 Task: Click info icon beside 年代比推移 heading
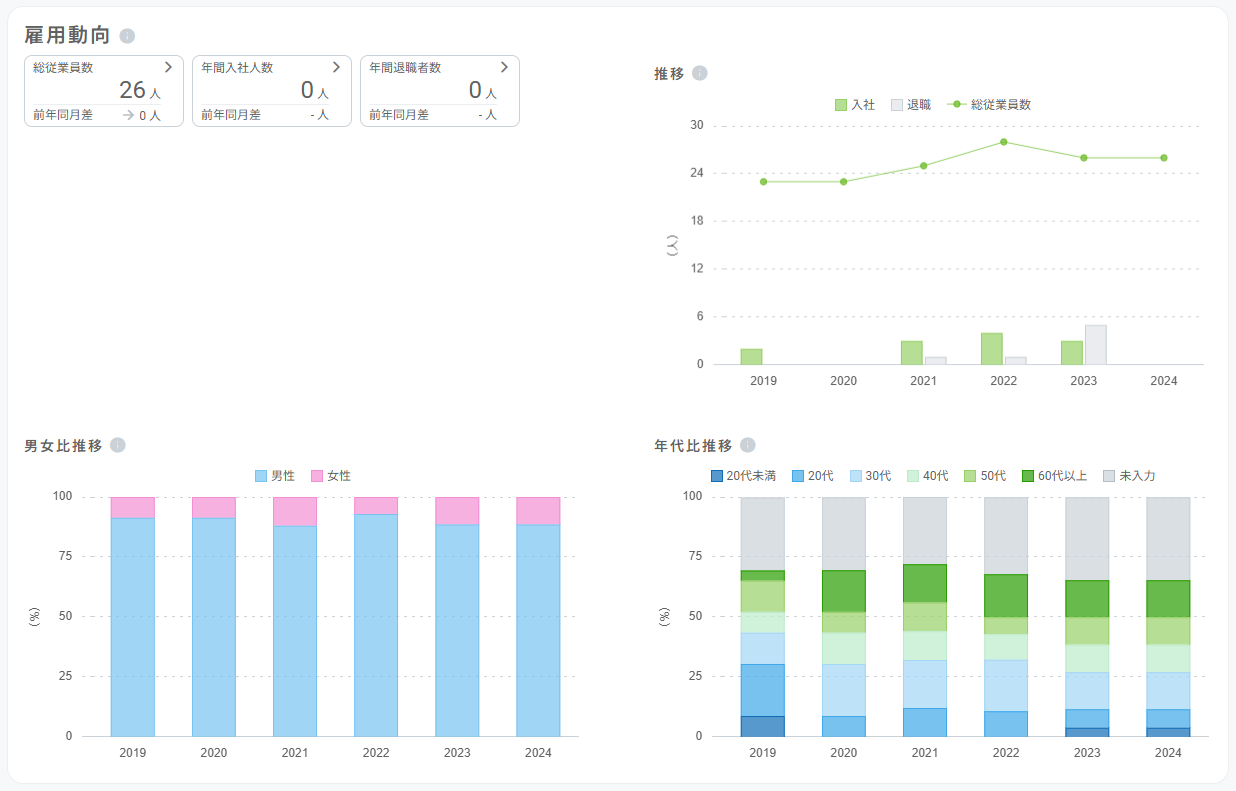point(748,445)
